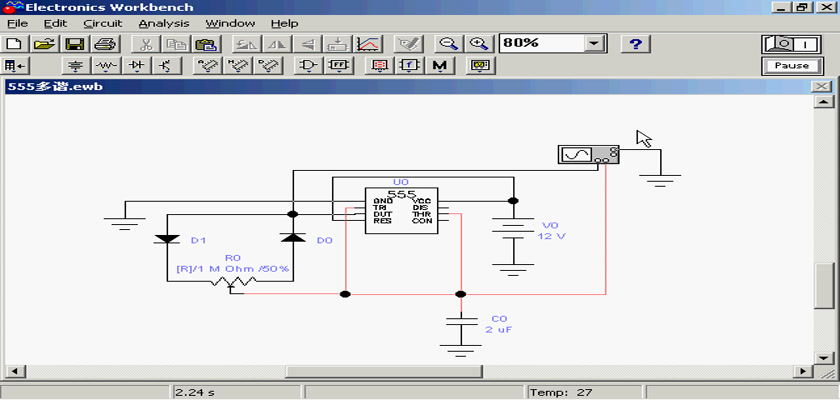Open the Digital flip-flop parts bin
The height and width of the screenshot is (400, 840).
(338, 66)
